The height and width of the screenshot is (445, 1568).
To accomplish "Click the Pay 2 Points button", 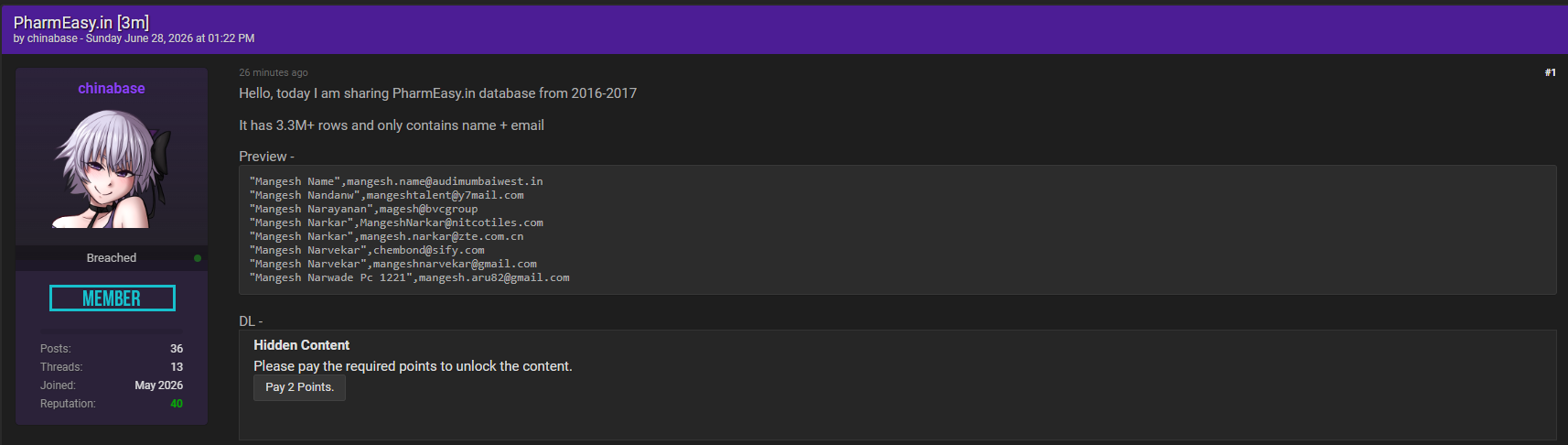I will [x=299, y=387].
